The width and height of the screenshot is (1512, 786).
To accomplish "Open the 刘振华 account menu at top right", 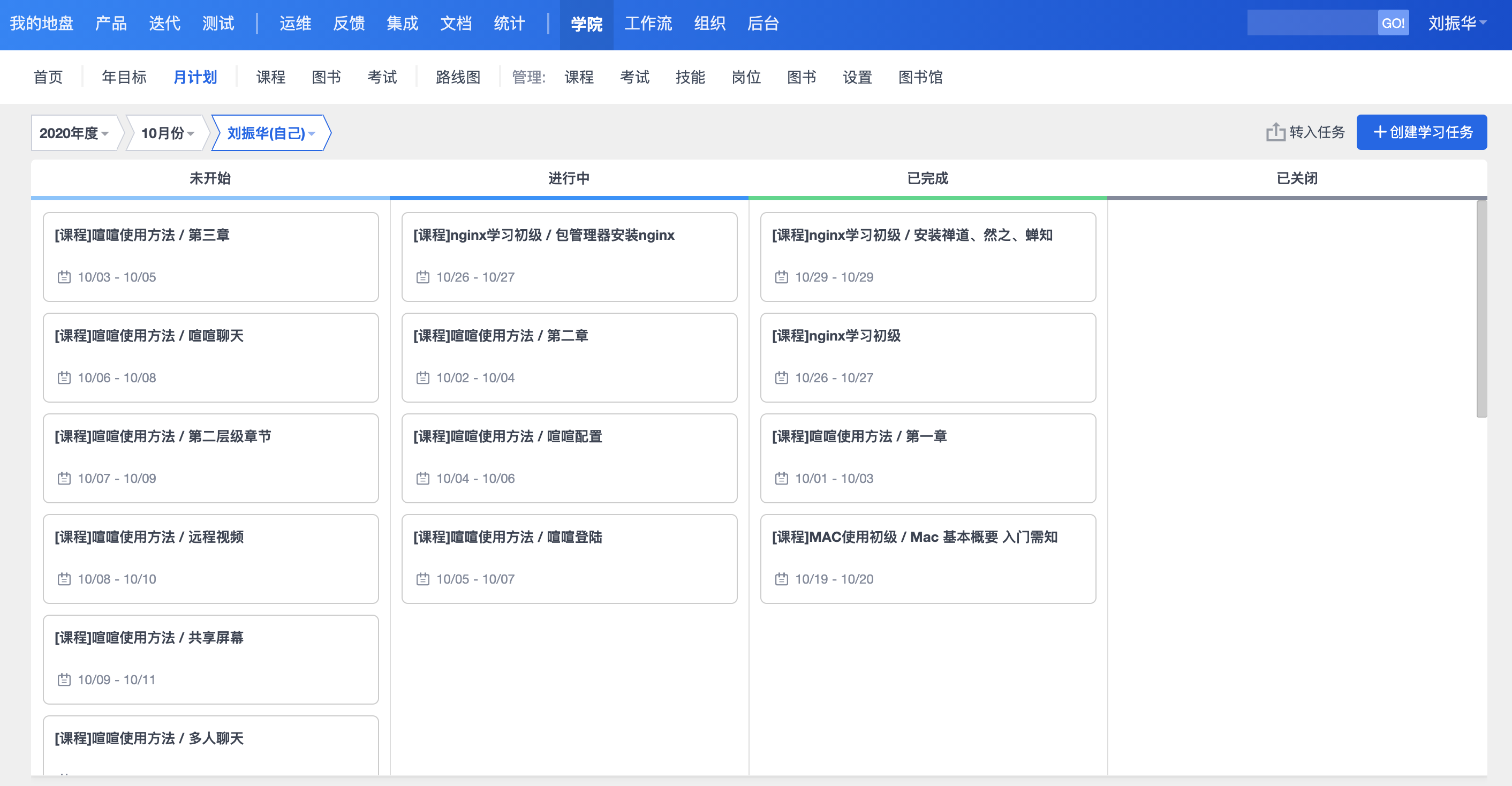I will [x=1457, y=24].
